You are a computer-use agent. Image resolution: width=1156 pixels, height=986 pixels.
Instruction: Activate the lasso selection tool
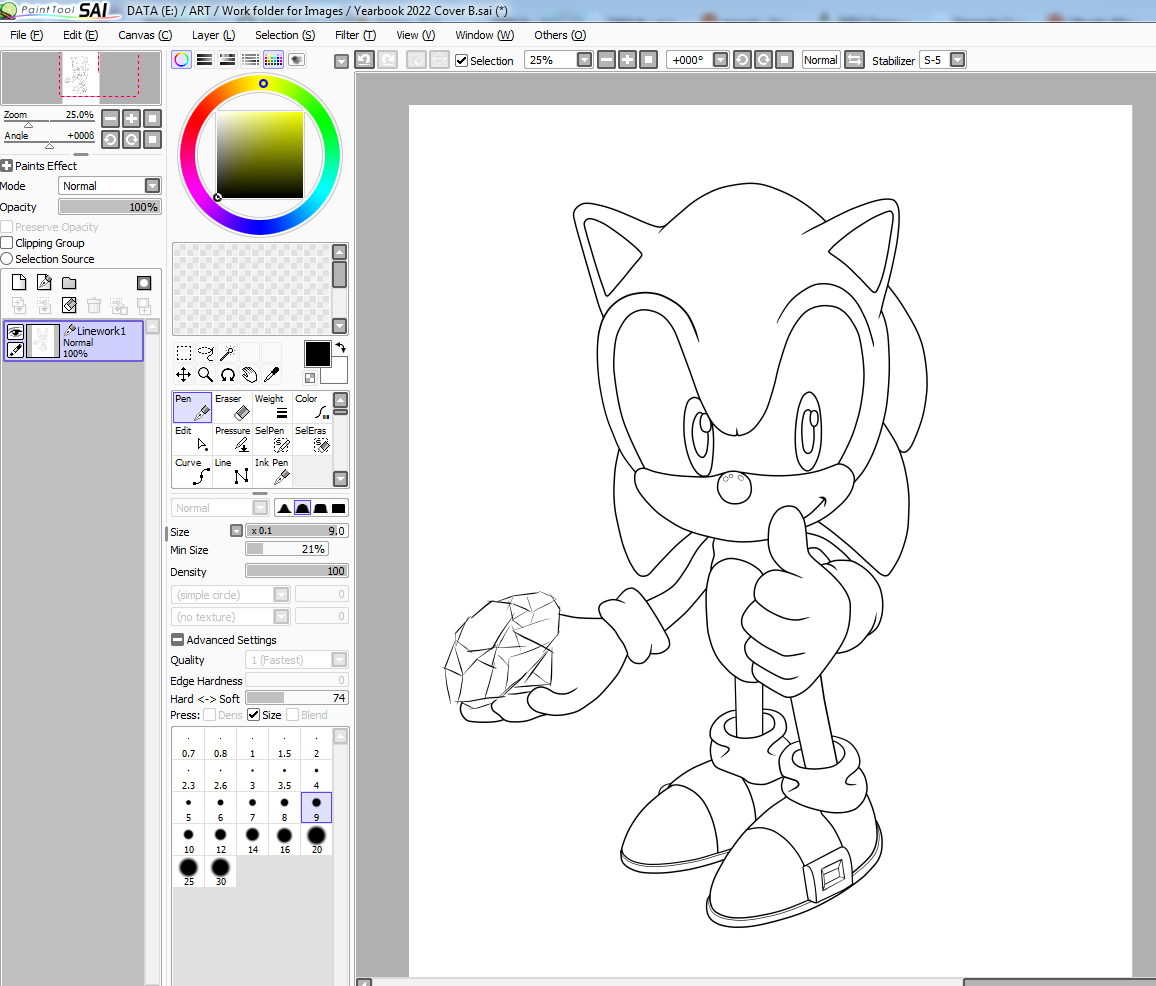pos(206,353)
